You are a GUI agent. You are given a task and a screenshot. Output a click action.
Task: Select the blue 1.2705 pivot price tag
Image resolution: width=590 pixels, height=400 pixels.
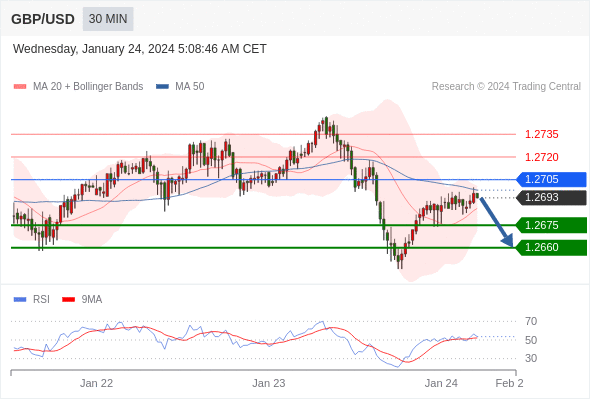click(551, 179)
